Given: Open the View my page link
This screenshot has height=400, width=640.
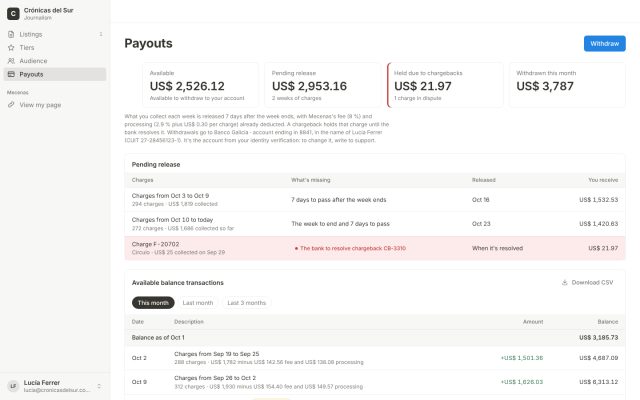Looking at the screenshot, I should (55, 105).
